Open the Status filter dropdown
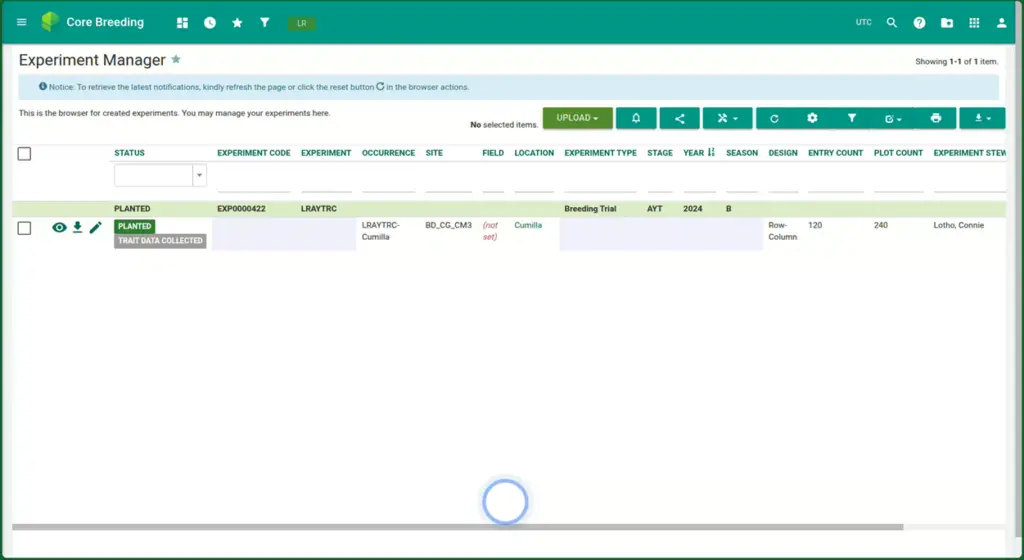Screen dimensions: 1024x560 pyautogui.click(x=199, y=176)
